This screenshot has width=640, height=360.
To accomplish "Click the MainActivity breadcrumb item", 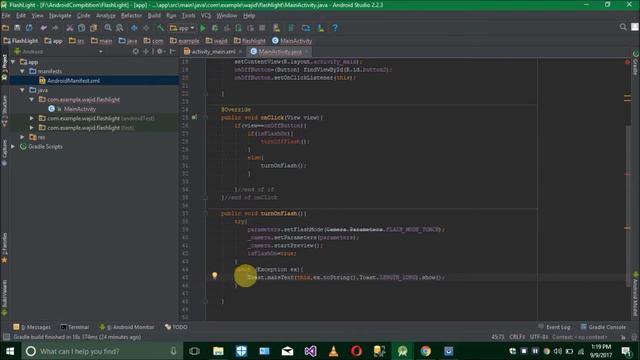I will [x=292, y=41].
